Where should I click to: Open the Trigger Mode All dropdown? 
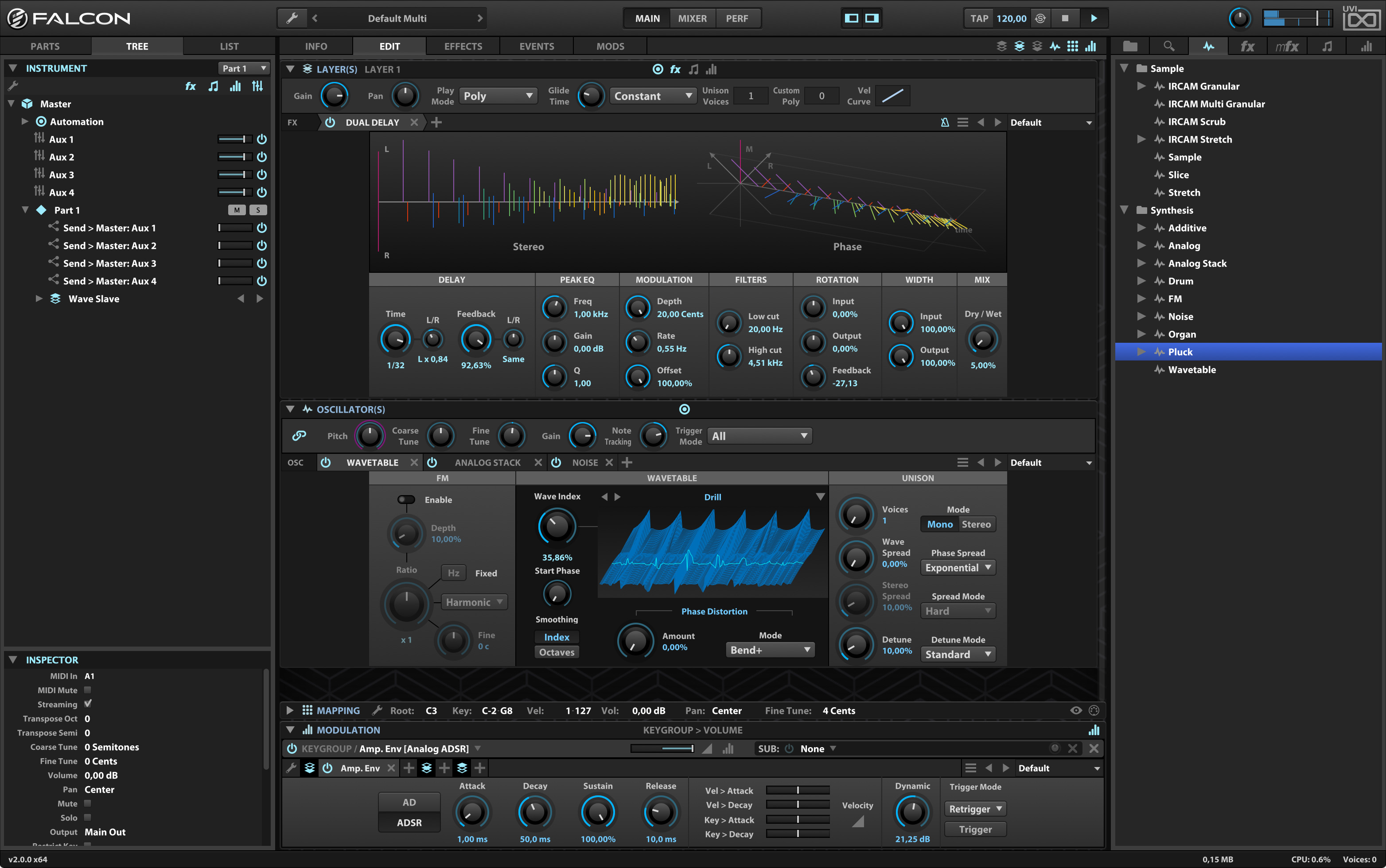point(759,436)
